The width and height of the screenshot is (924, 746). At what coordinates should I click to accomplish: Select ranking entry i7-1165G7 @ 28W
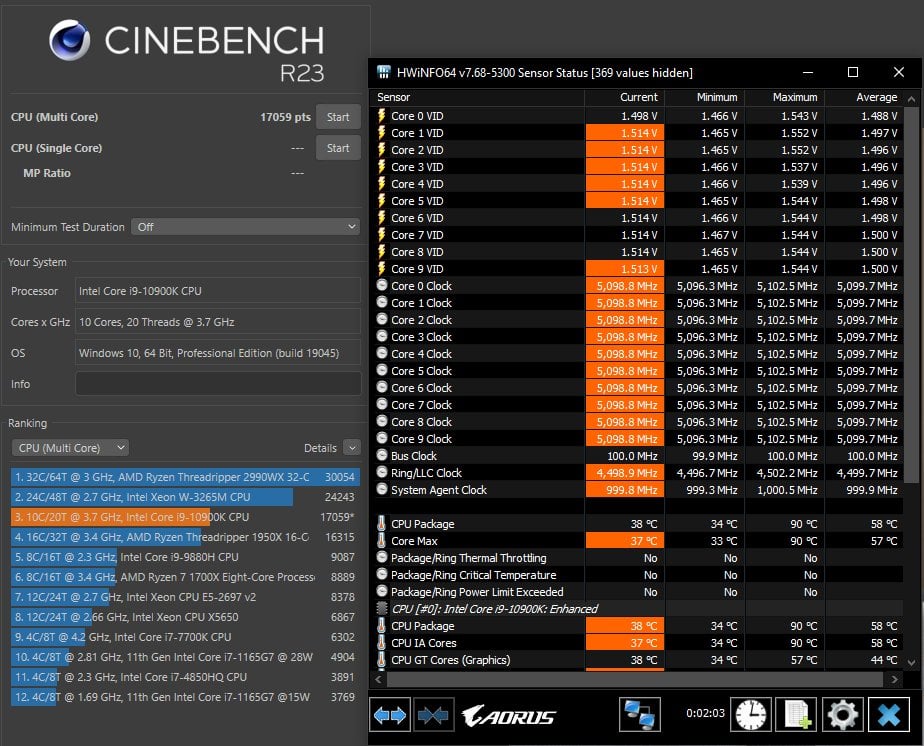point(185,658)
